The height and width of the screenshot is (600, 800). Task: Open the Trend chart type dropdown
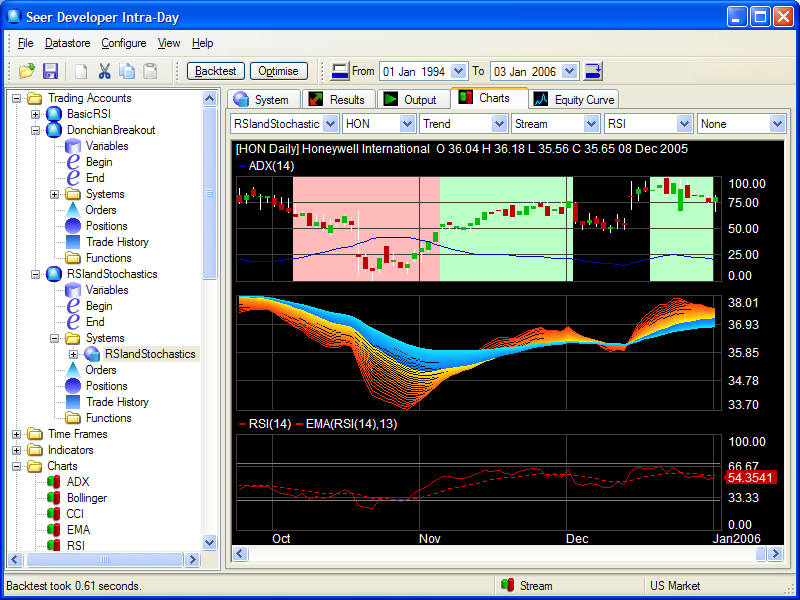(499, 124)
